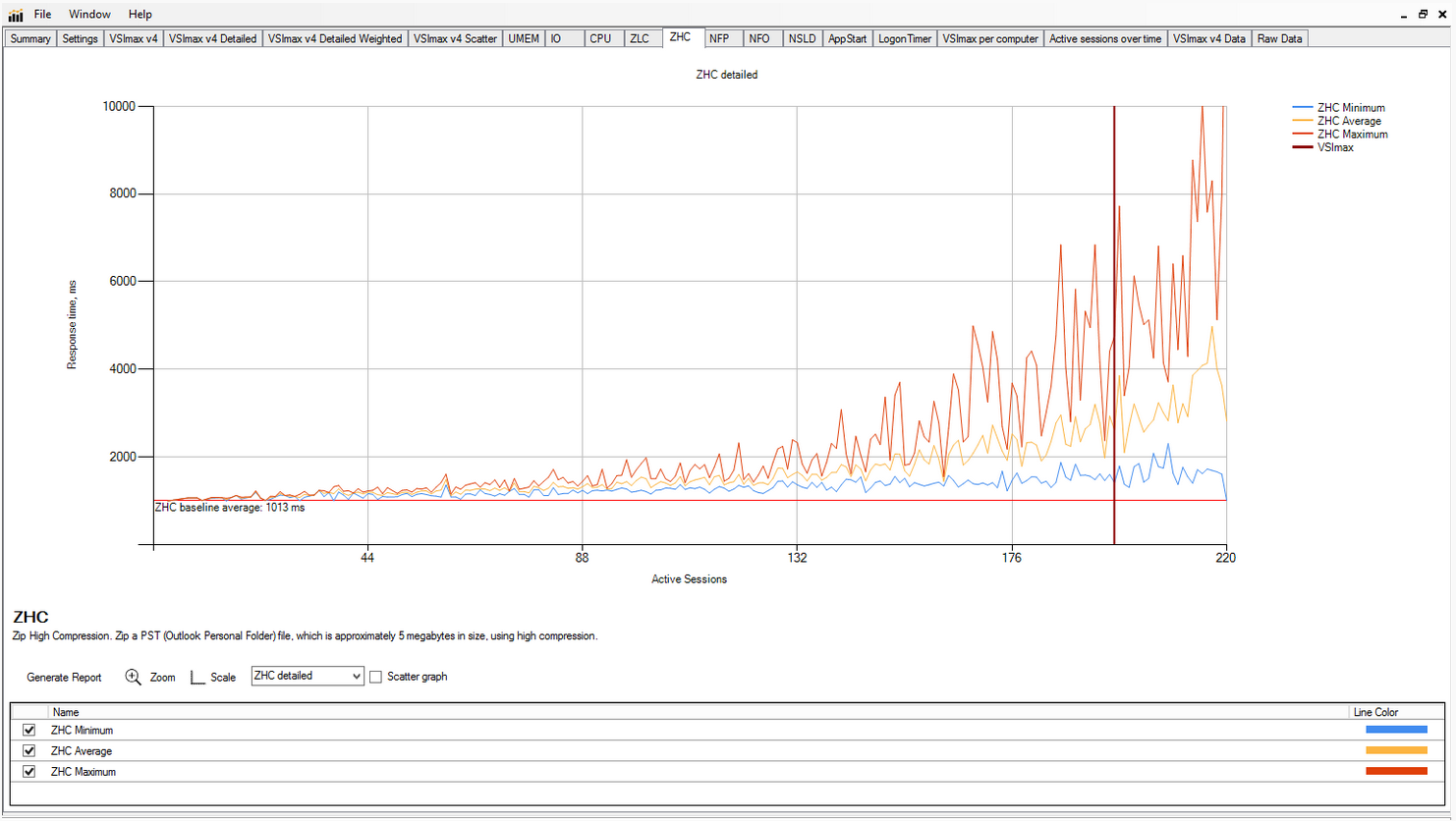Go to the UMEM tab
Viewport: 1456px width, 821px height.
(x=524, y=38)
